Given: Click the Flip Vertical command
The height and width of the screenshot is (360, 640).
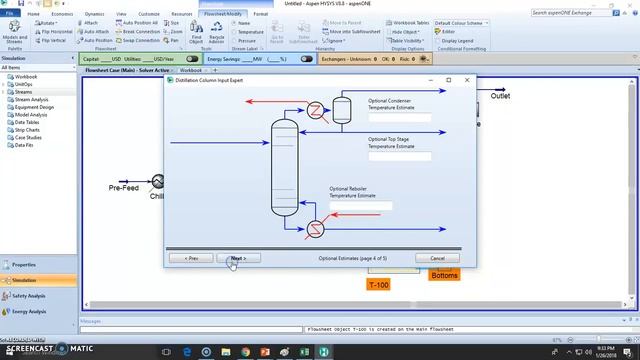Looking at the screenshot, I should click(50, 40).
